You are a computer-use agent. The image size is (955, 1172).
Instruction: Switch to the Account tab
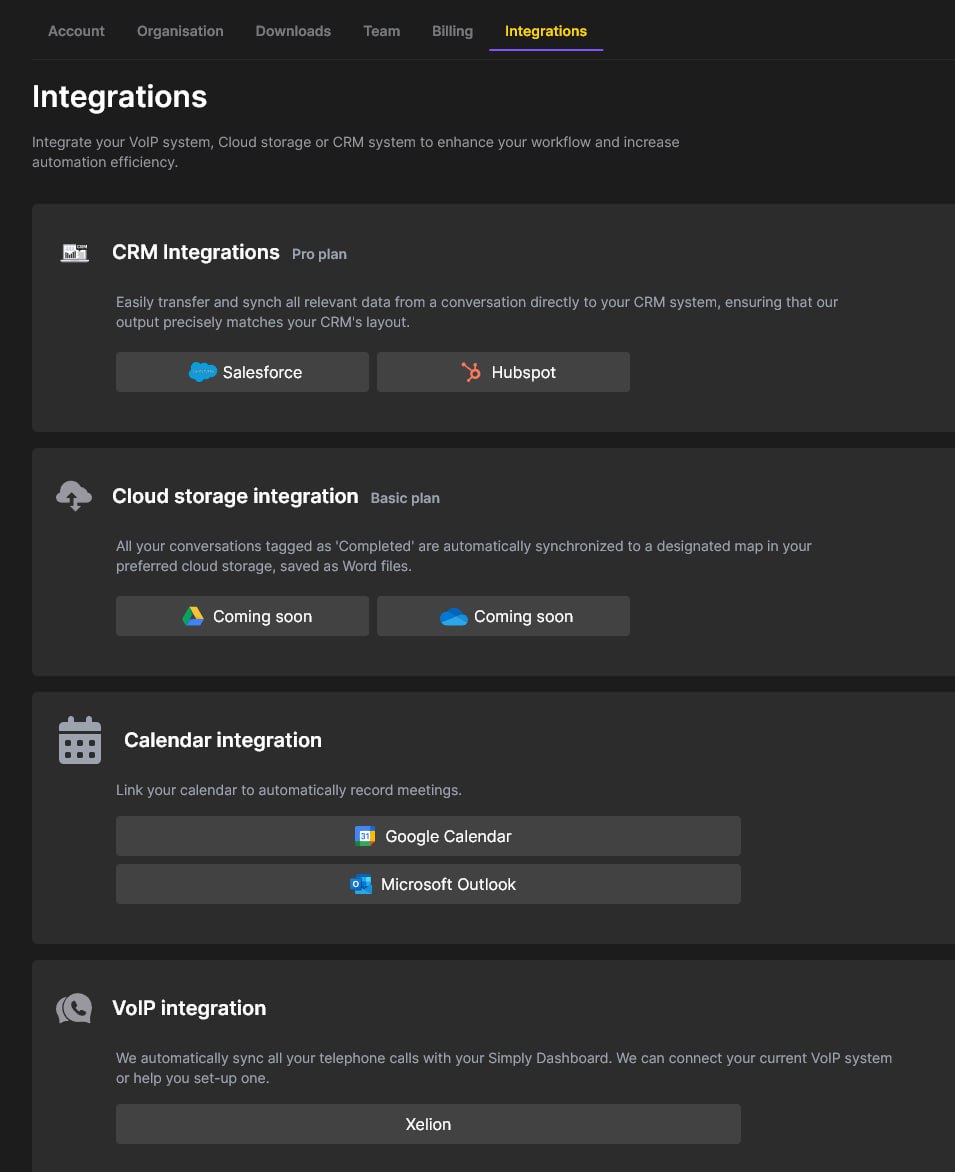[x=76, y=31]
